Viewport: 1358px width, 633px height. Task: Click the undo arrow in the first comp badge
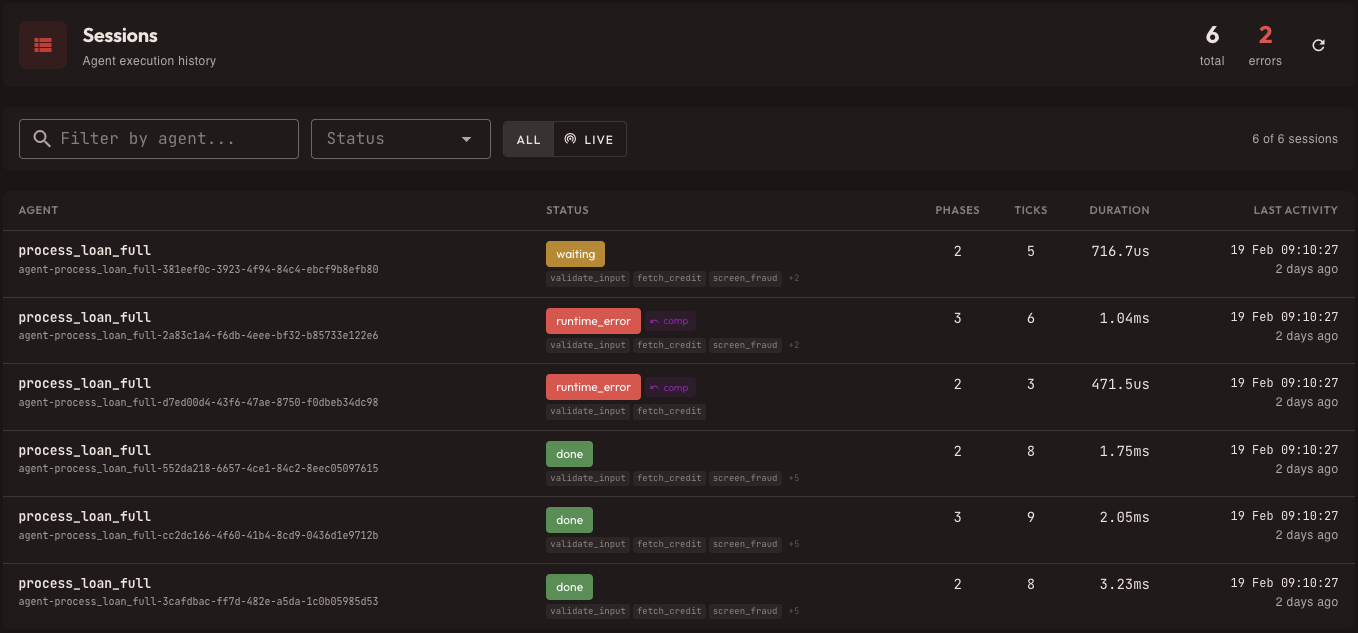[655, 320]
